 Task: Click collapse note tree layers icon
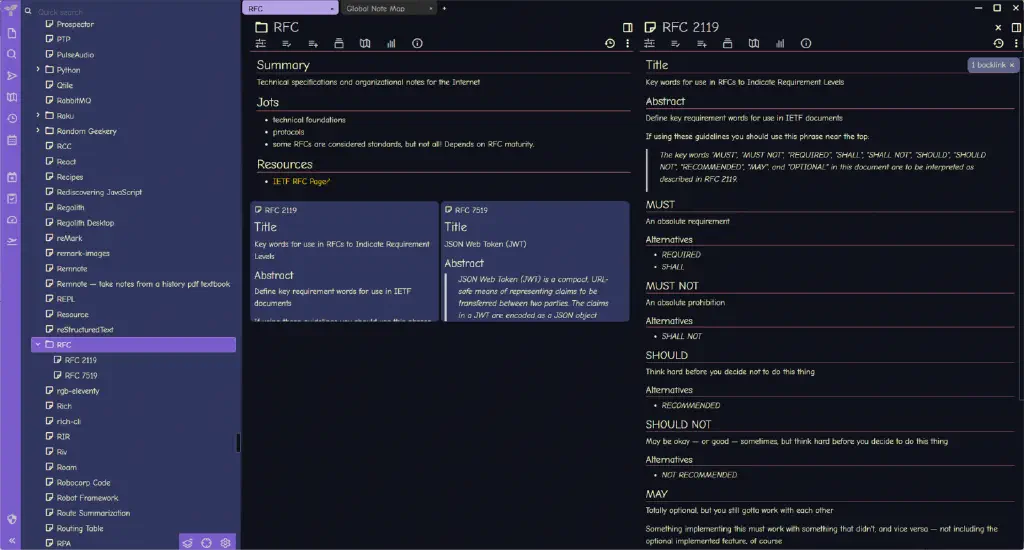point(187,543)
